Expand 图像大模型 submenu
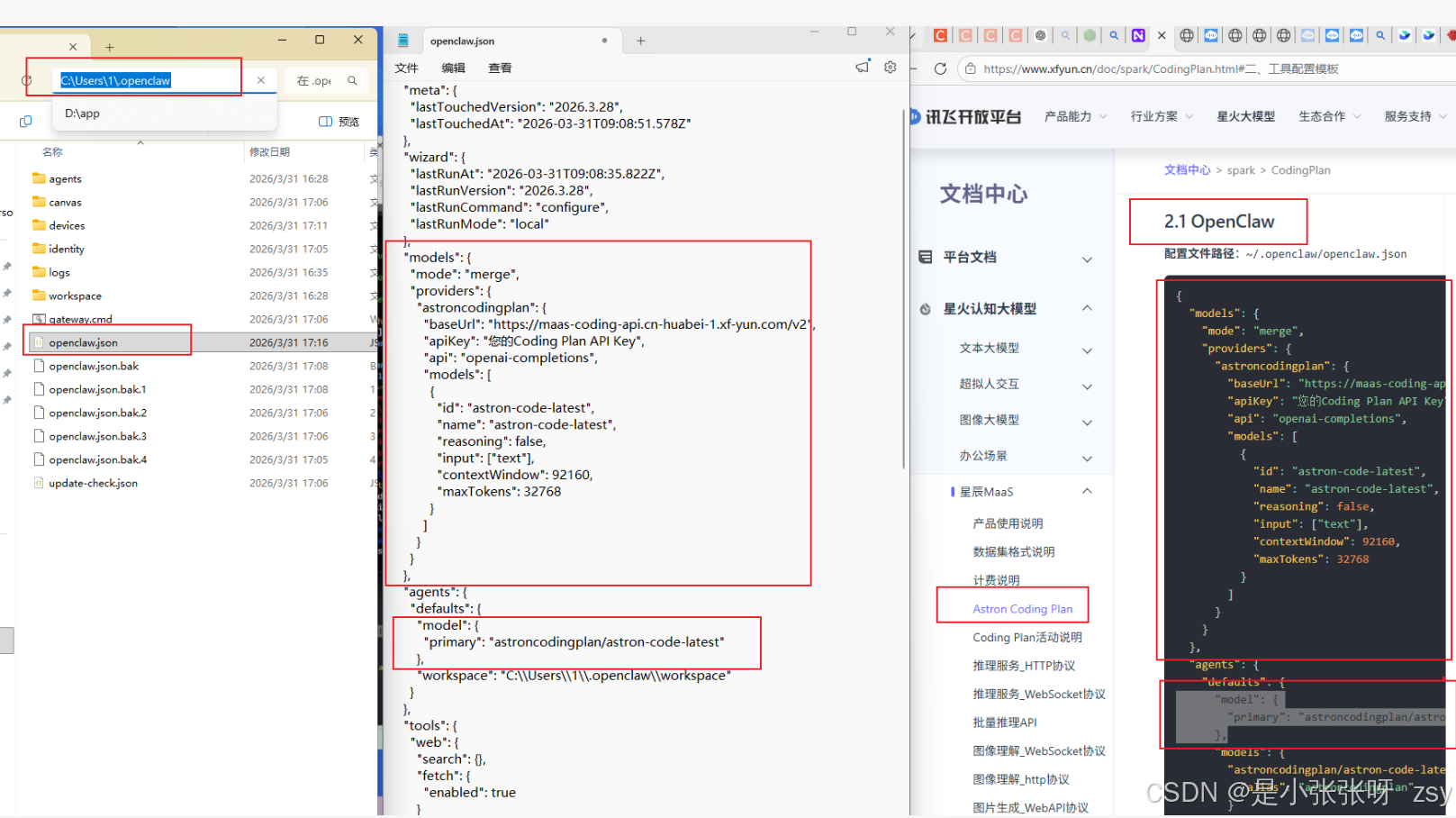Viewport: 1456px width, 818px height. 1087,423
